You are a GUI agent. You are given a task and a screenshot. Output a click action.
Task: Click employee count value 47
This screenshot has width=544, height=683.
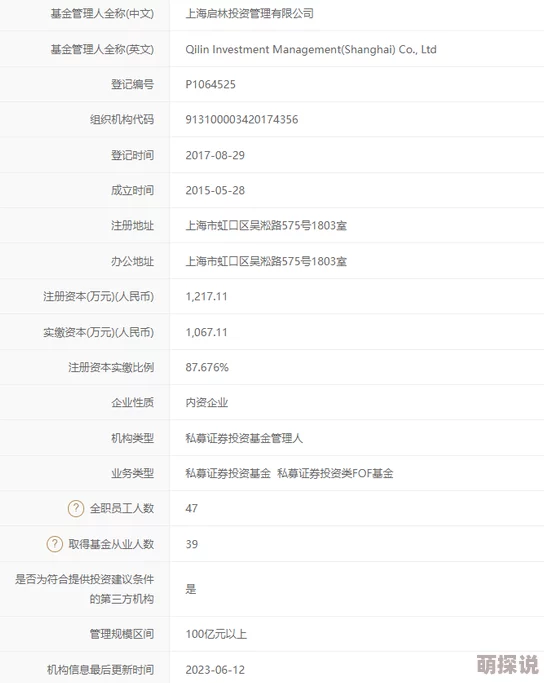[192, 509]
